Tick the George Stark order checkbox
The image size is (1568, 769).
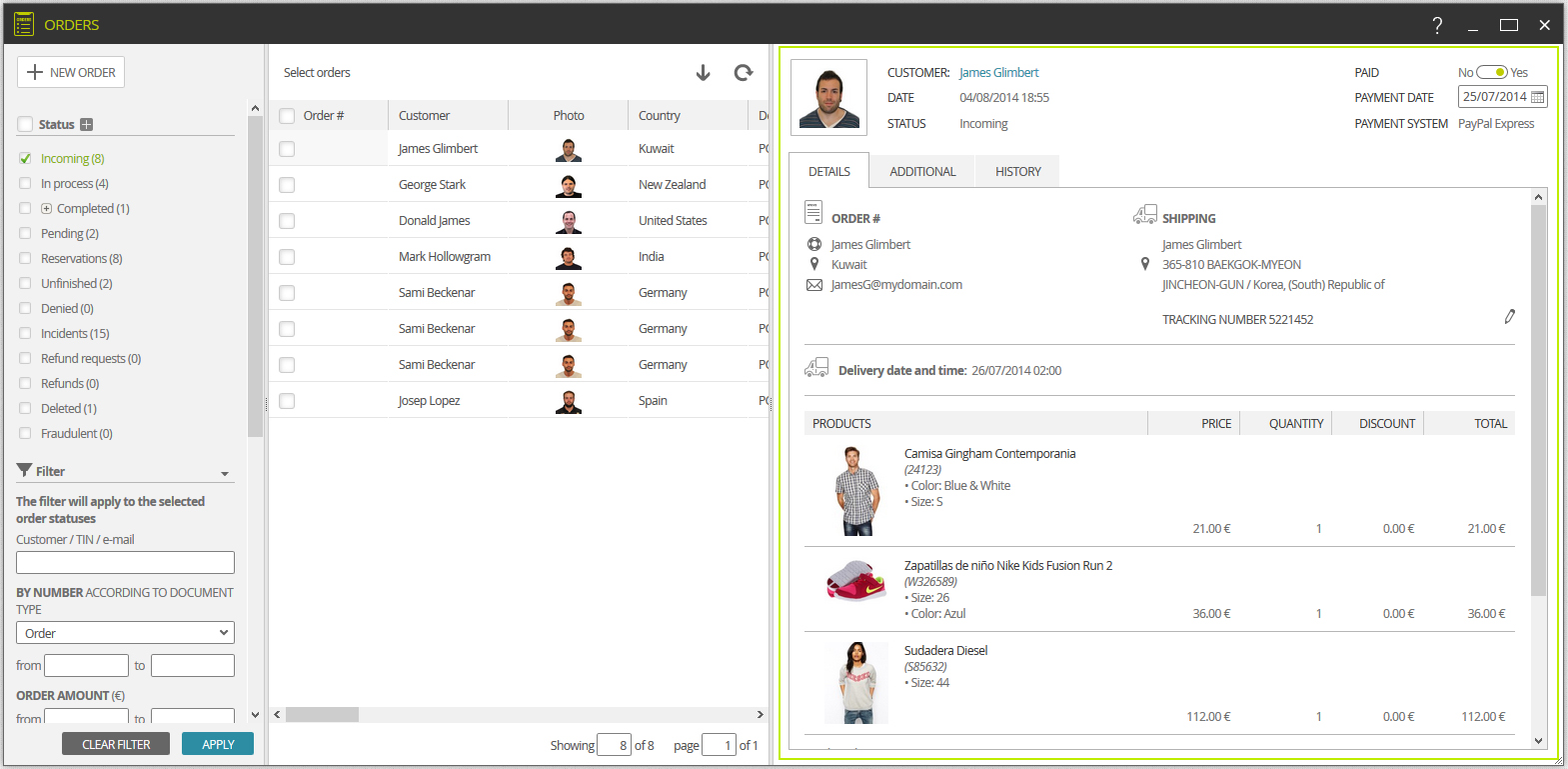tap(287, 185)
